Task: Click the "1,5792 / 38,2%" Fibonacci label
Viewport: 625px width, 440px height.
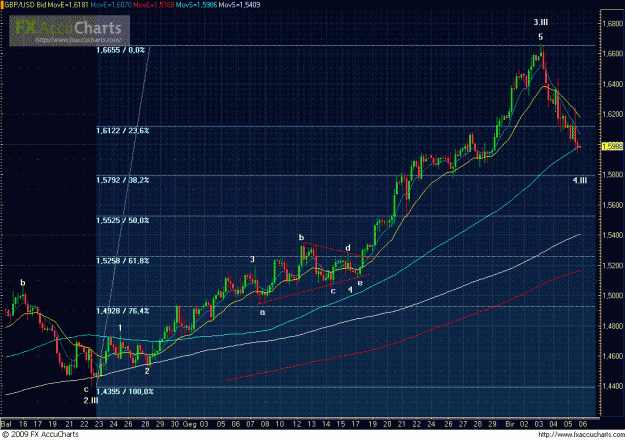Action: (122, 180)
